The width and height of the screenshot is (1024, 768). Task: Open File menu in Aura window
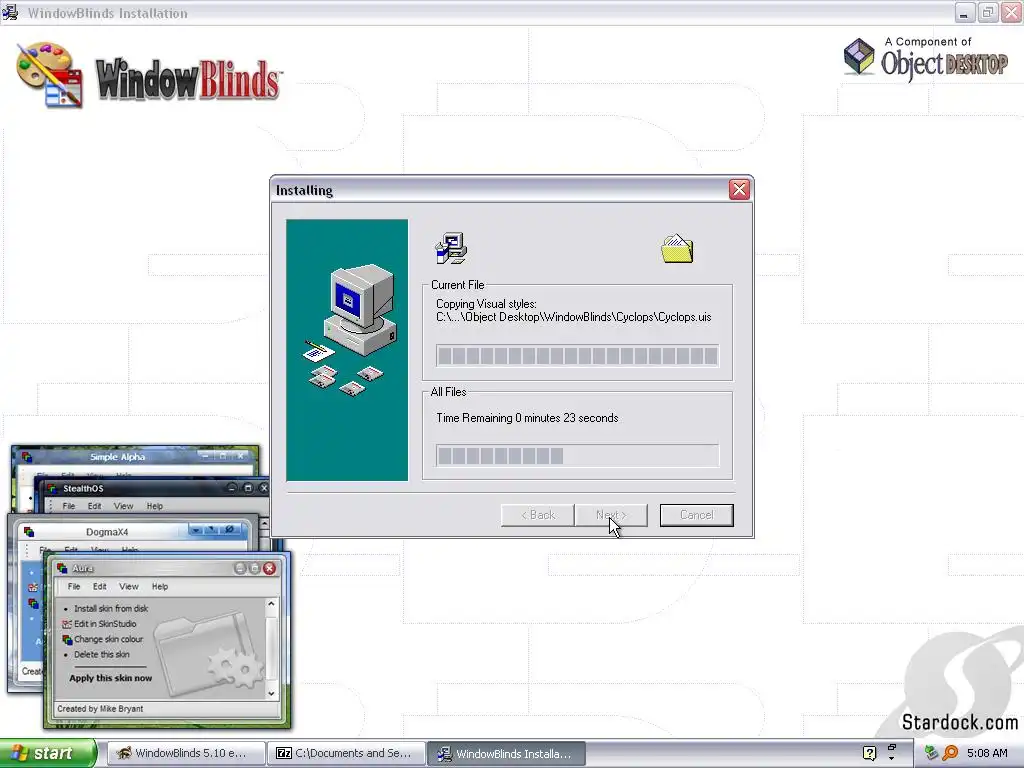(x=74, y=586)
